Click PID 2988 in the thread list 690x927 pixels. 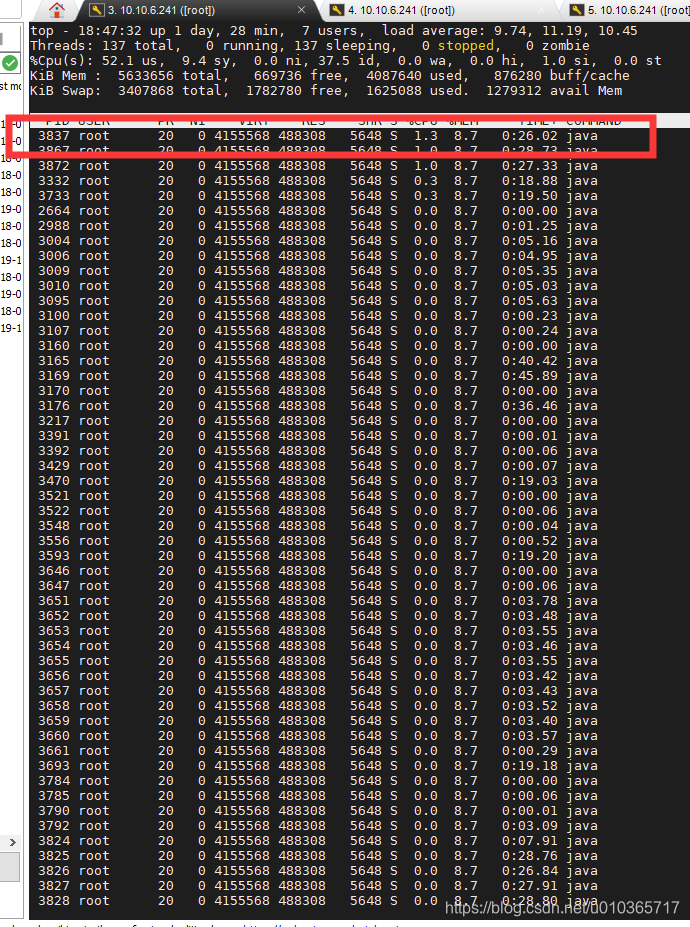point(54,226)
